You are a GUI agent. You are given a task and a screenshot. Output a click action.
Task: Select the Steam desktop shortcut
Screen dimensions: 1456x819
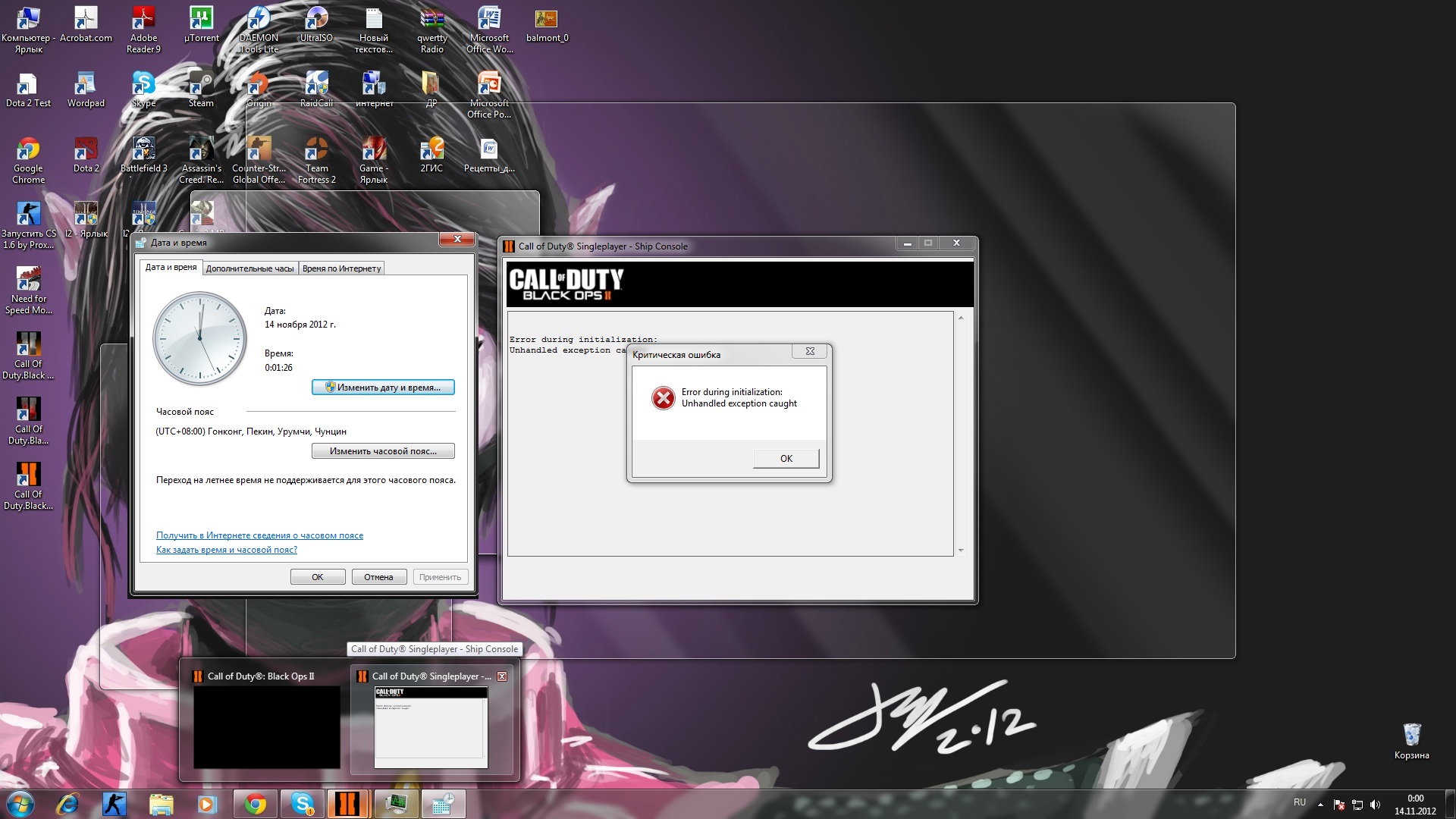(201, 90)
